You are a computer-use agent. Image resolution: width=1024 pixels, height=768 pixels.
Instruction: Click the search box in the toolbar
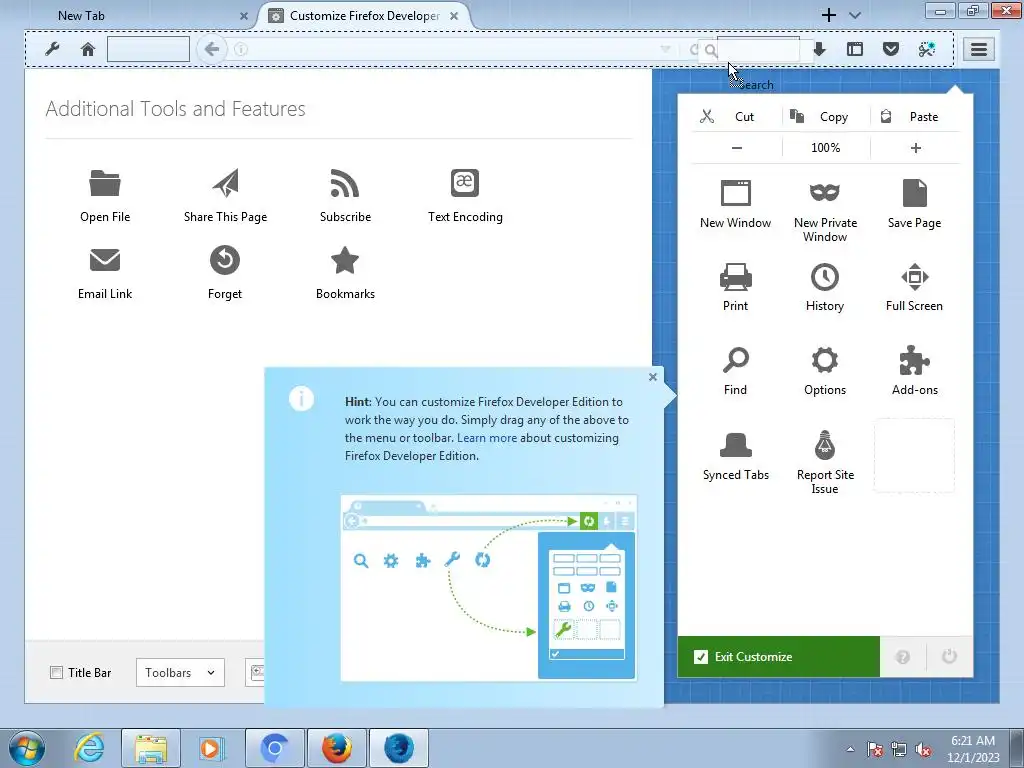click(x=758, y=49)
